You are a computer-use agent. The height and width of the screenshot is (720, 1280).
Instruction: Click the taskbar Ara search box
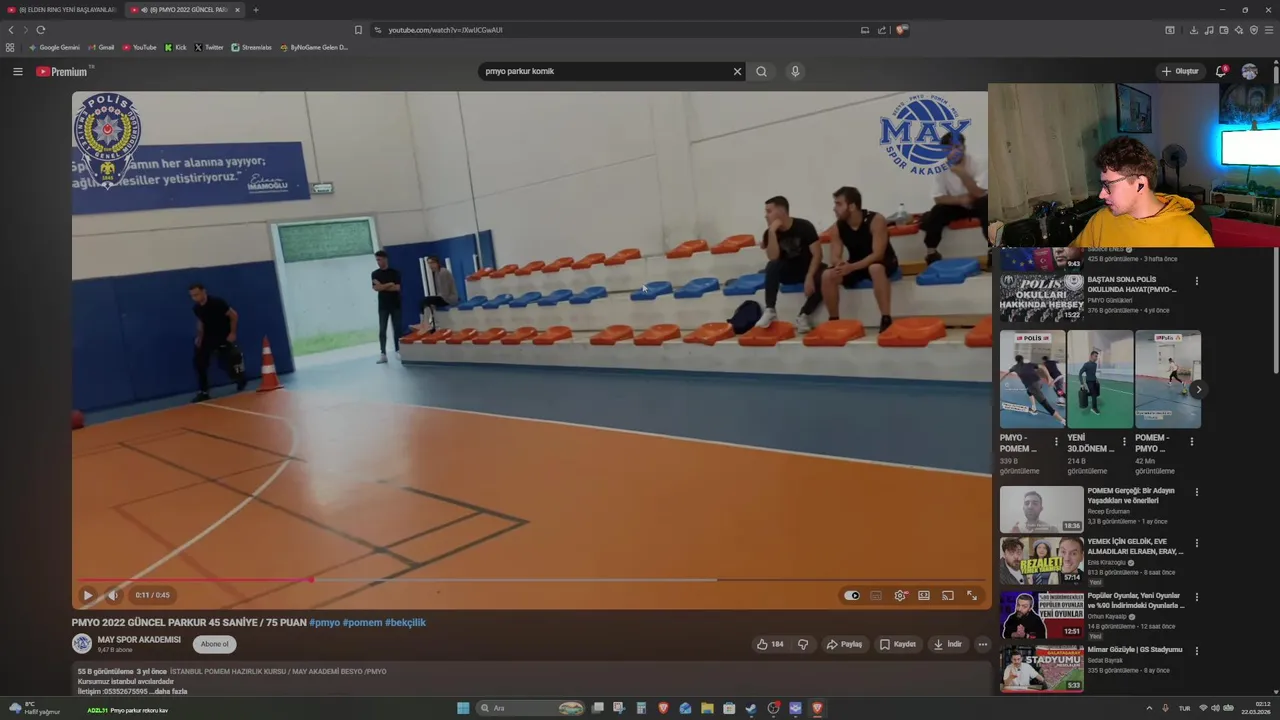tap(530, 708)
